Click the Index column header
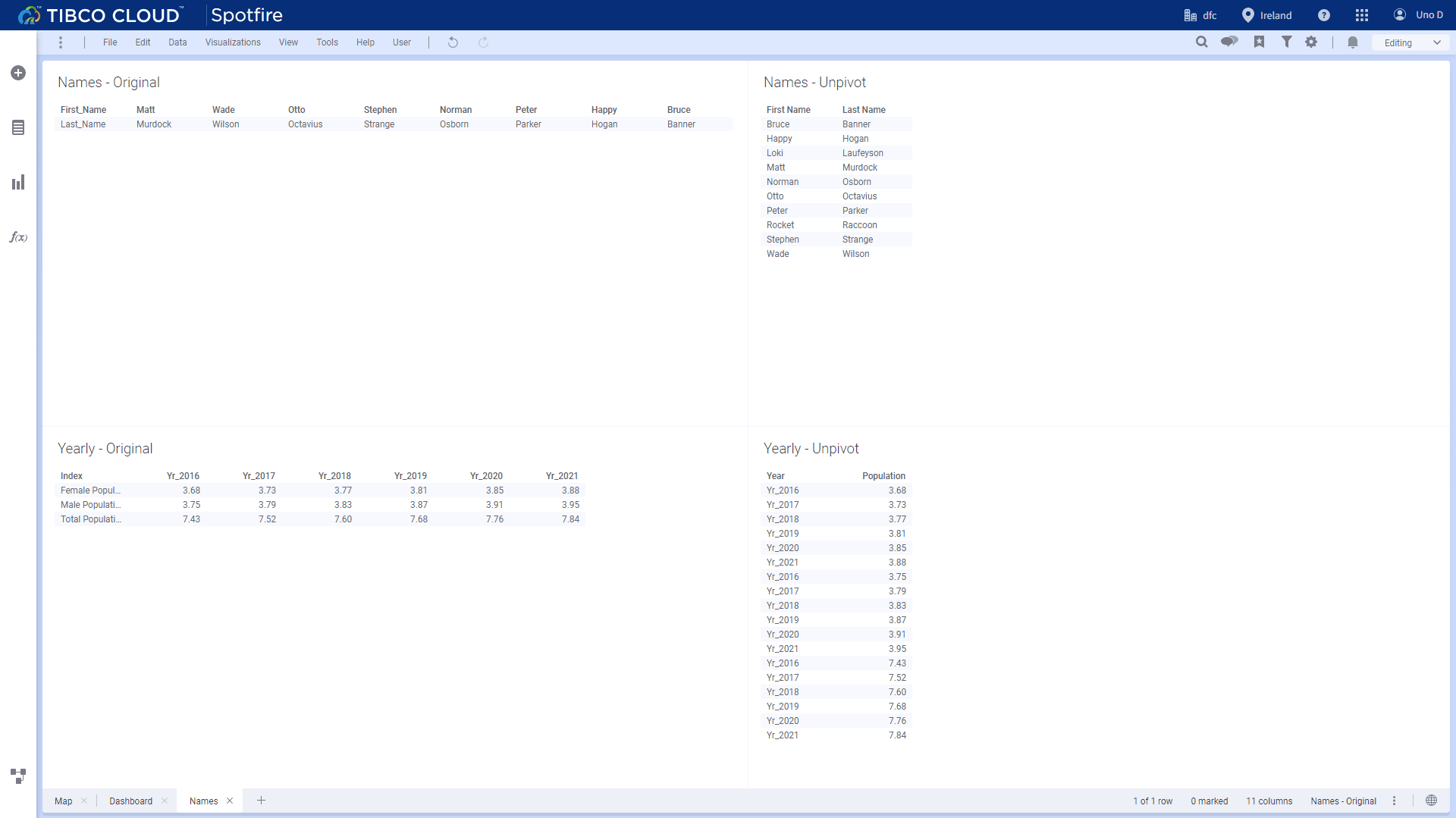1456x818 pixels. [71, 476]
